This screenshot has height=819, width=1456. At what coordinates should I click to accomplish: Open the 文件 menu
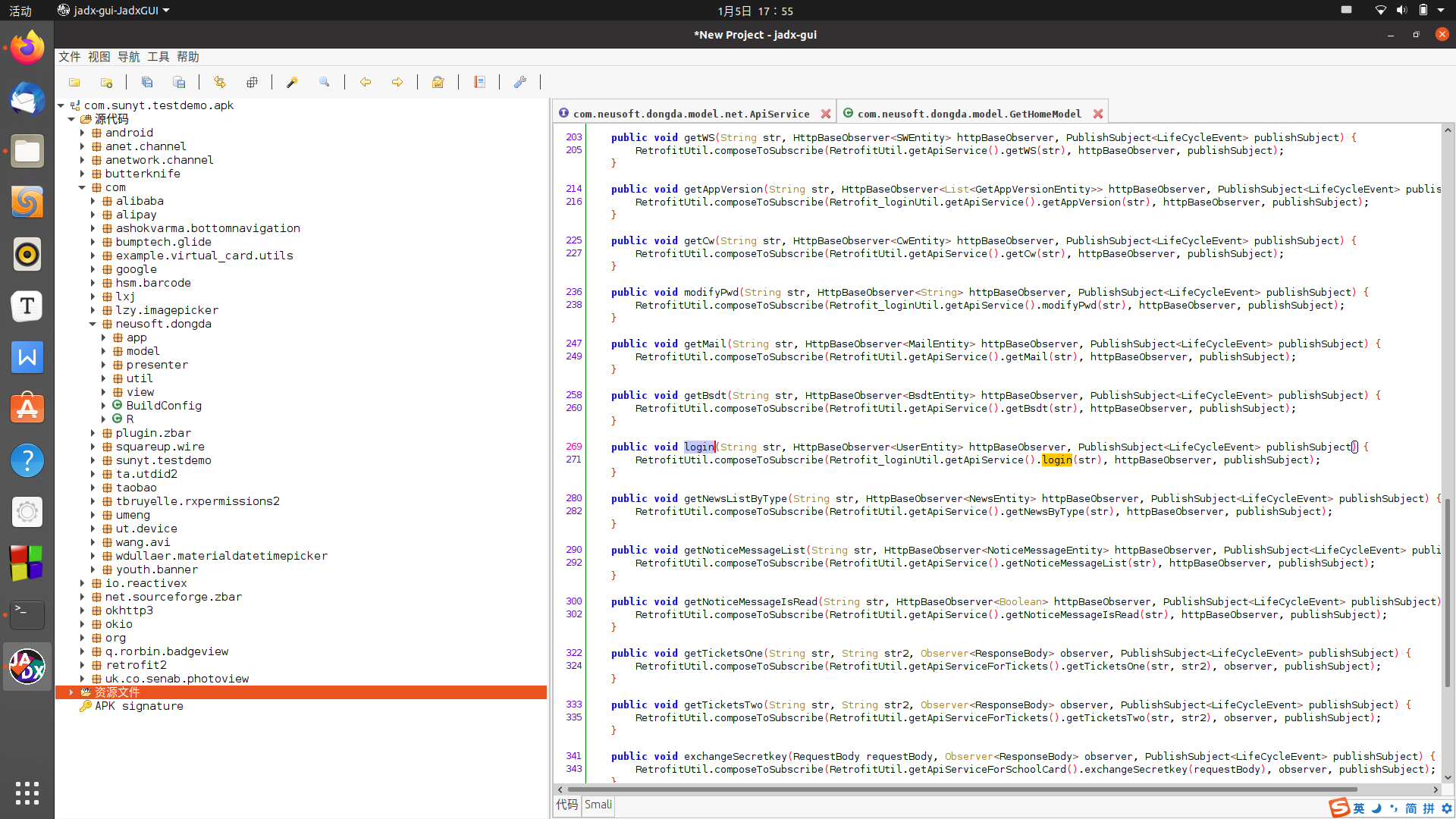tap(70, 57)
